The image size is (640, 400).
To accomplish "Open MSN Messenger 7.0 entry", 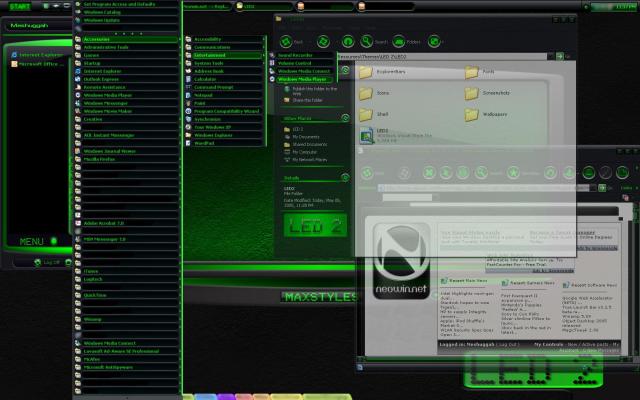I will 127,239.
